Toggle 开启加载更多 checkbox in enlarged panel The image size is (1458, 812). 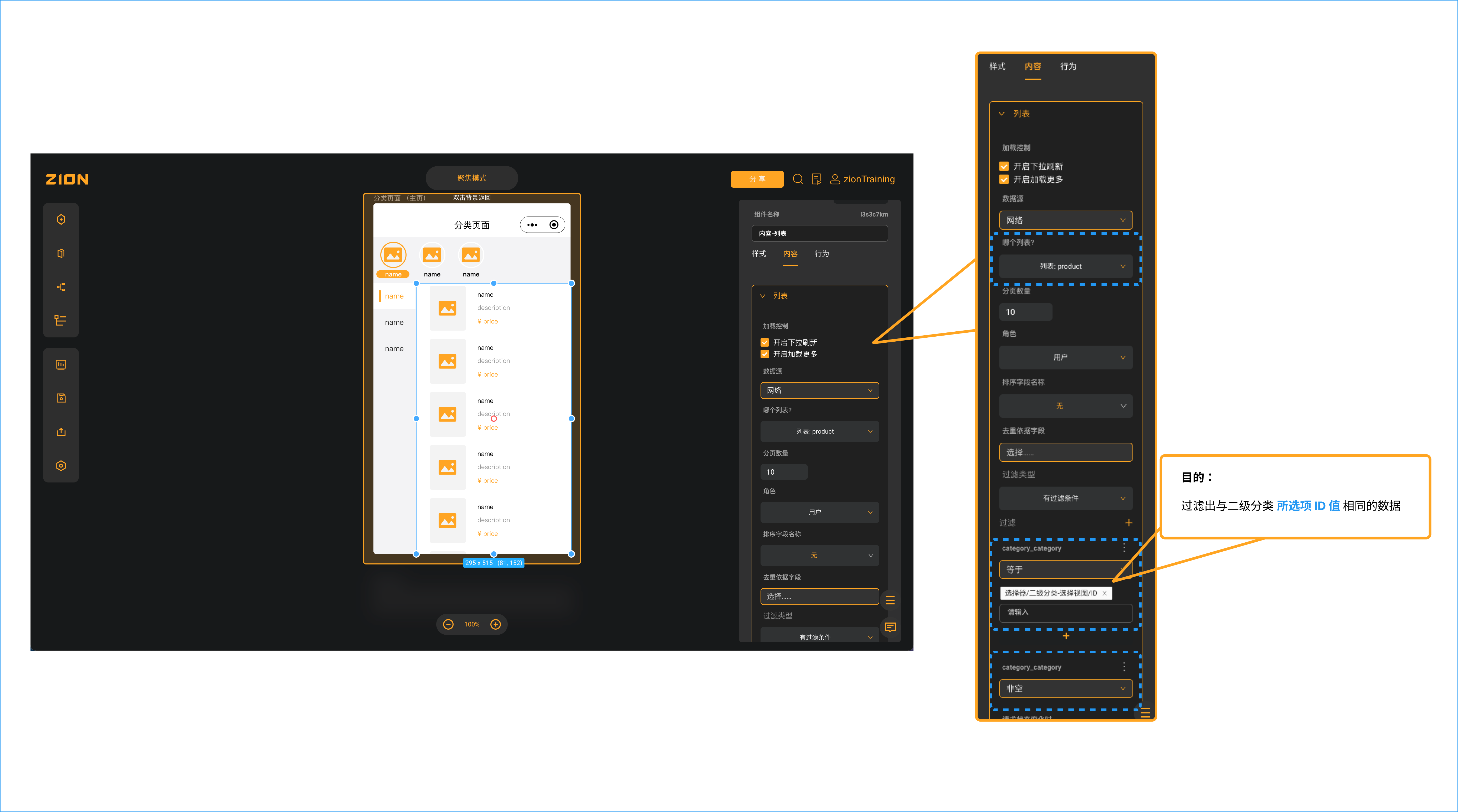[x=1004, y=179]
